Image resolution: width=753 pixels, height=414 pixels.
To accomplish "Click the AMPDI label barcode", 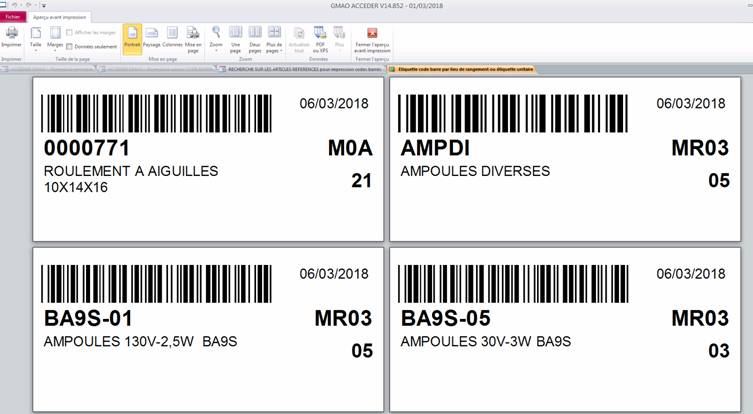I will pyautogui.click(x=513, y=113).
